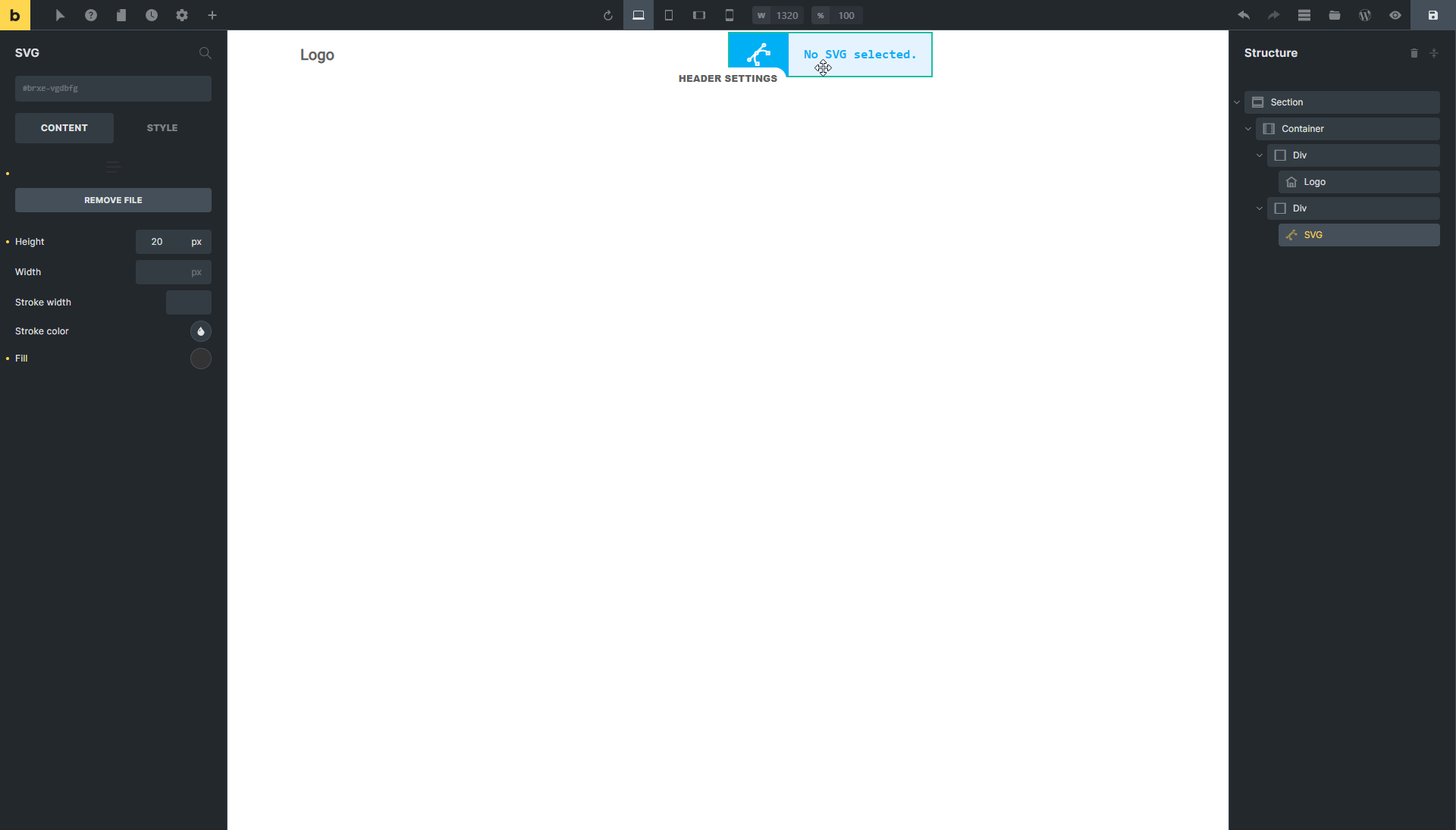Toggle the structure panel icon
This screenshot has height=830, width=1456.
click(x=1304, y=15)
